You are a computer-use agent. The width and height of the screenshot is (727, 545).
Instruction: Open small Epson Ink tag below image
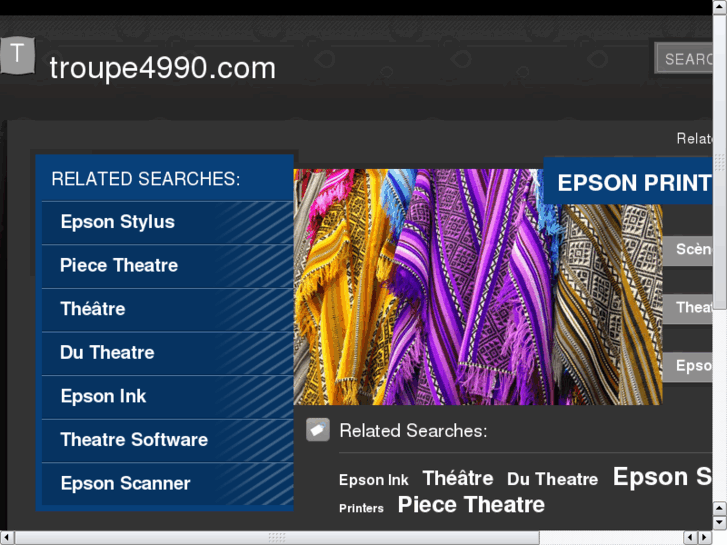[x=374, y=480]
